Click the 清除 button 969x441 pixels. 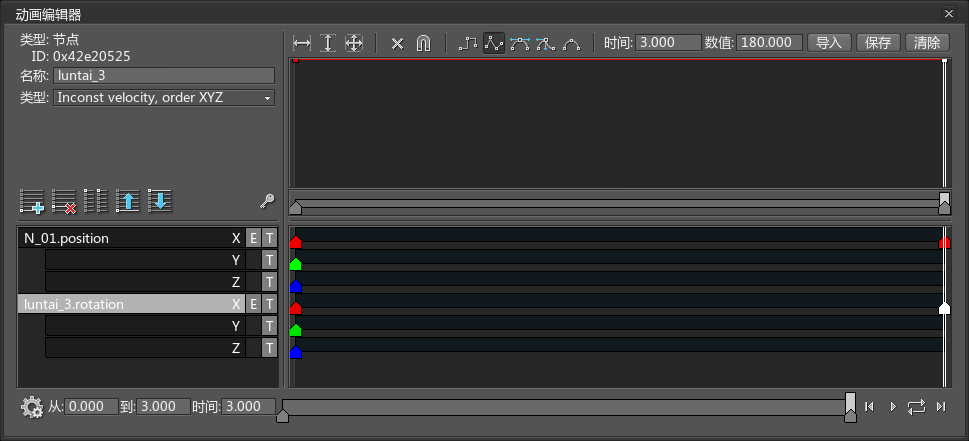pyautogui.click(x=928, y=43)
